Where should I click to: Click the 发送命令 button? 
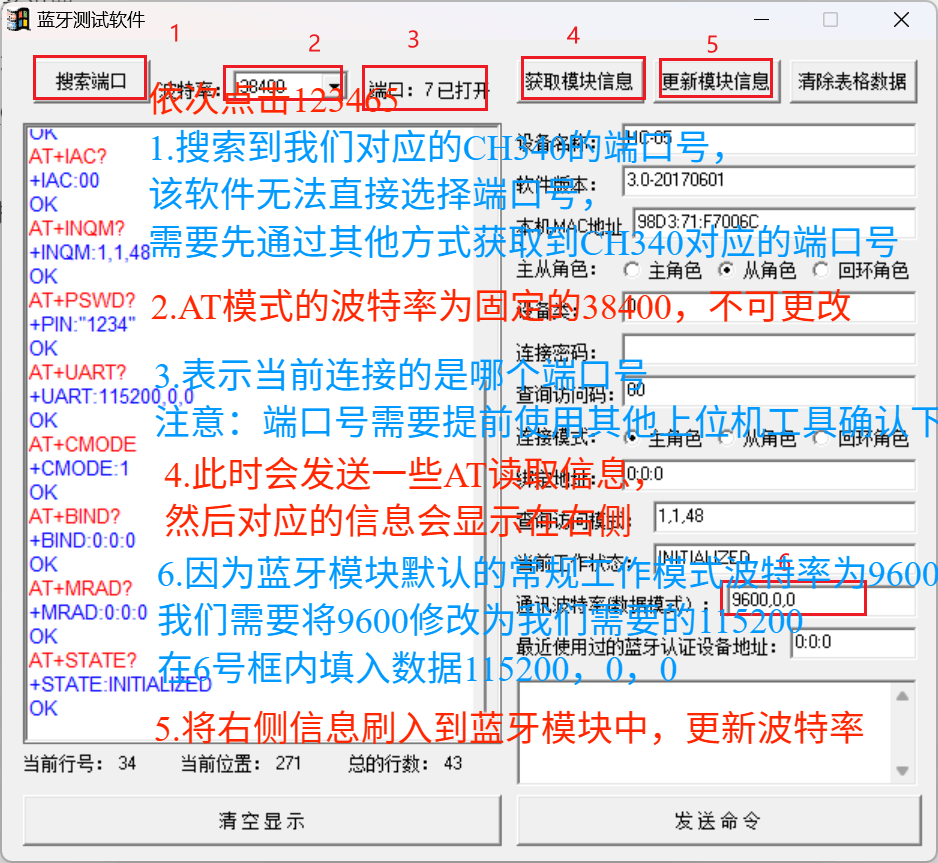pos(718,821)
